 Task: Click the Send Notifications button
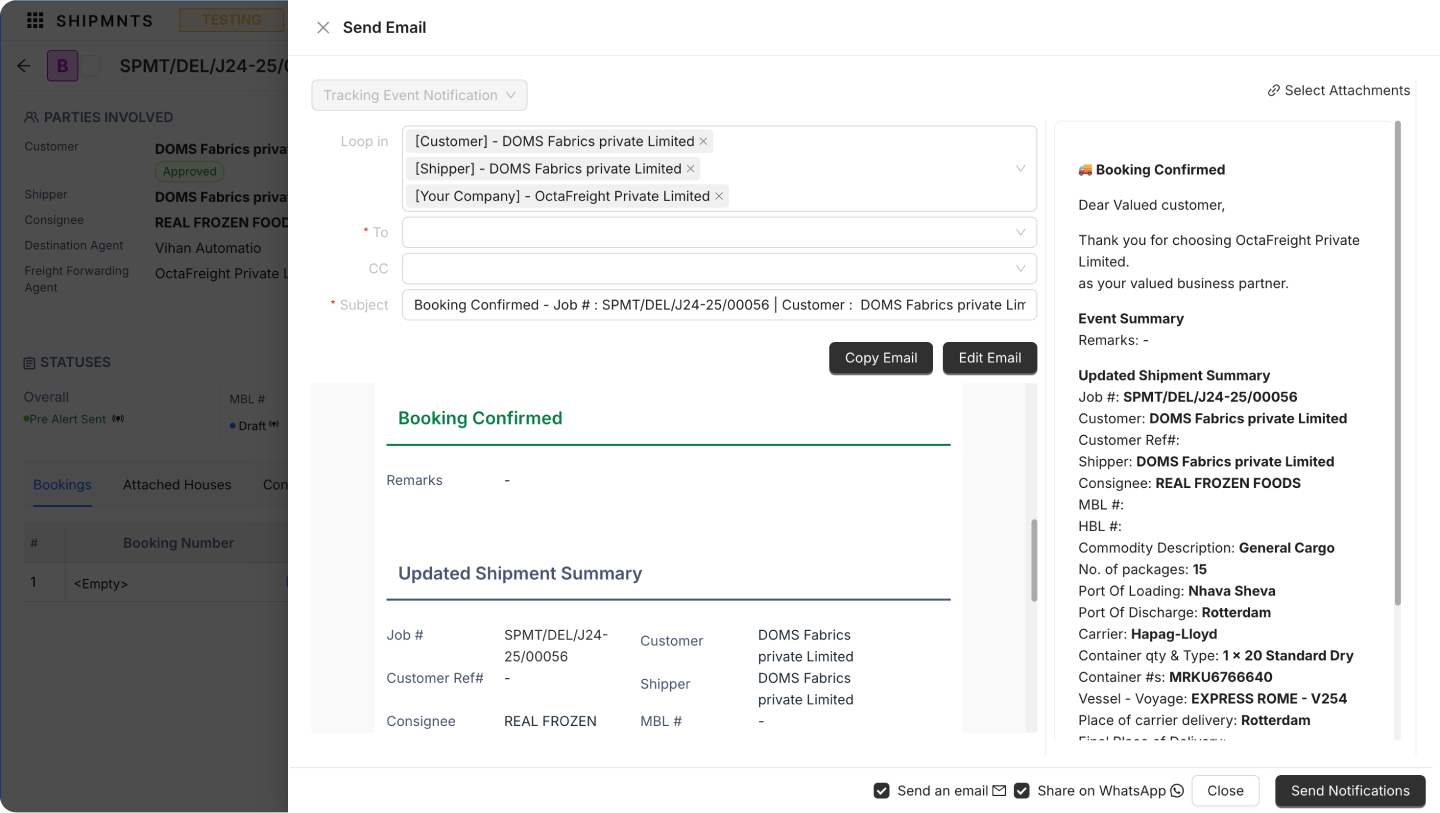coord(1350,791)
